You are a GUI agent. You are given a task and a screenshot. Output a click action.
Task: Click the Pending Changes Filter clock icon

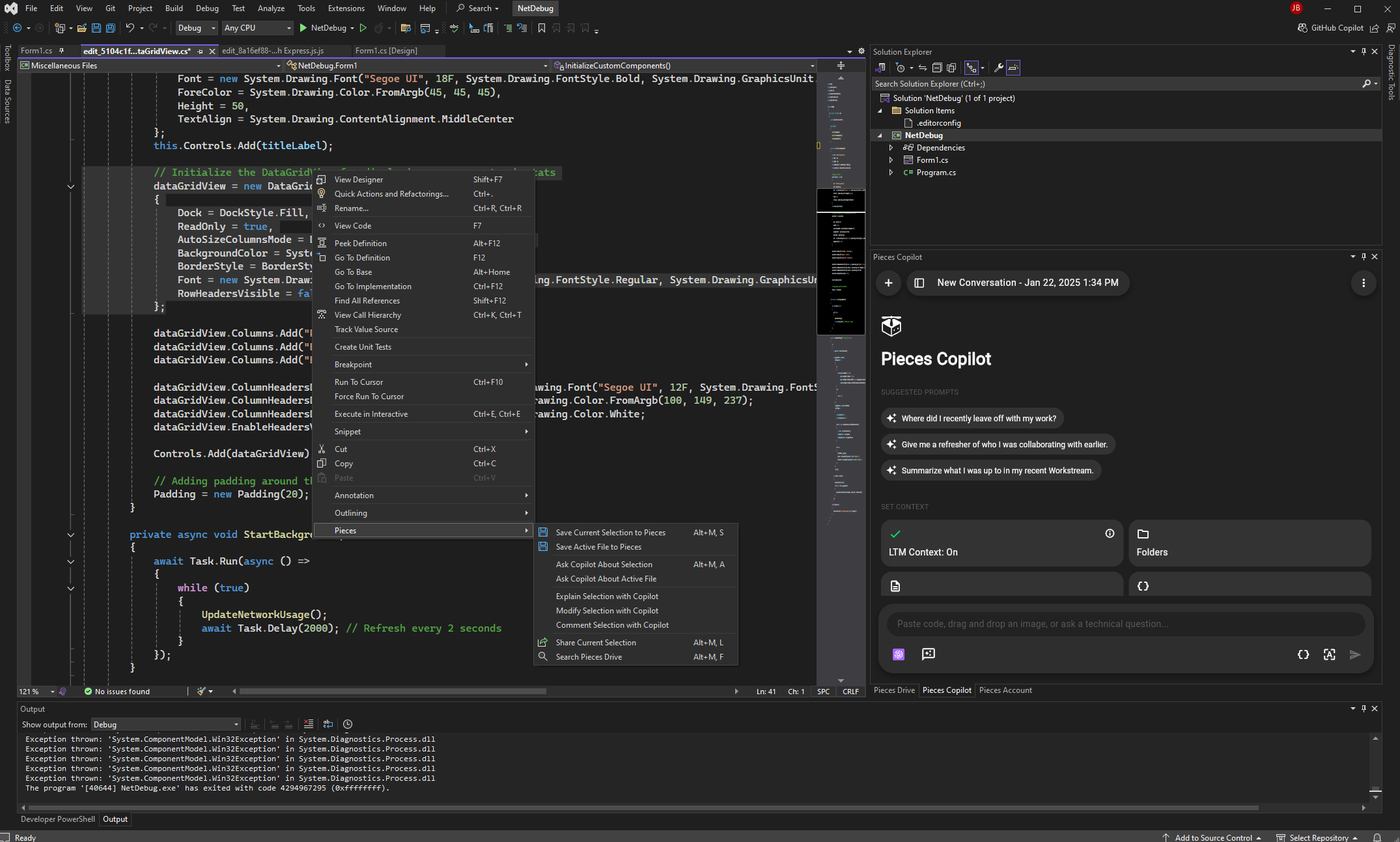(x=901, y=68)
